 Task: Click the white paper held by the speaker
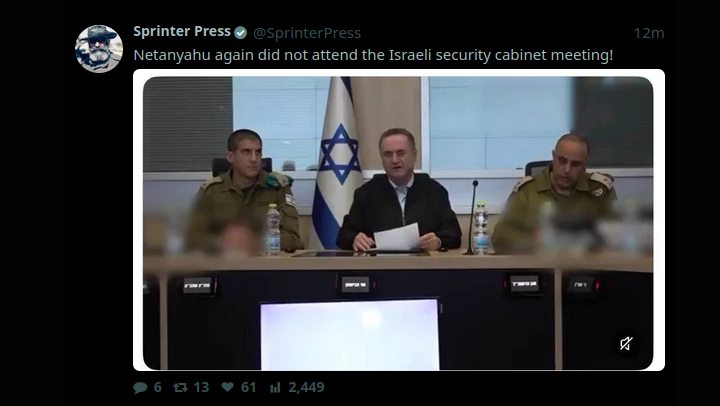coord(397,237)
